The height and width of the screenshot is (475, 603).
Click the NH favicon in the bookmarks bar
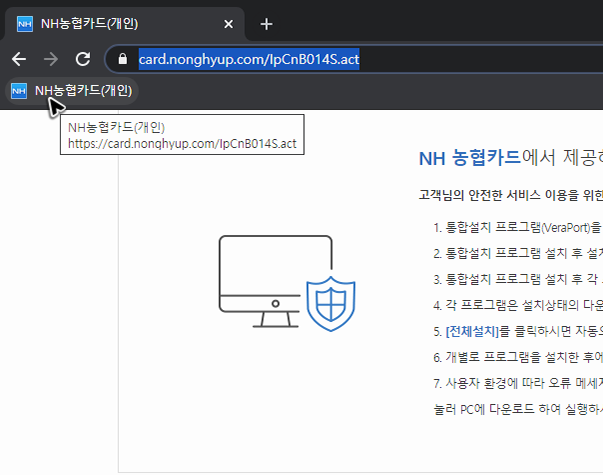click(19, 91)
